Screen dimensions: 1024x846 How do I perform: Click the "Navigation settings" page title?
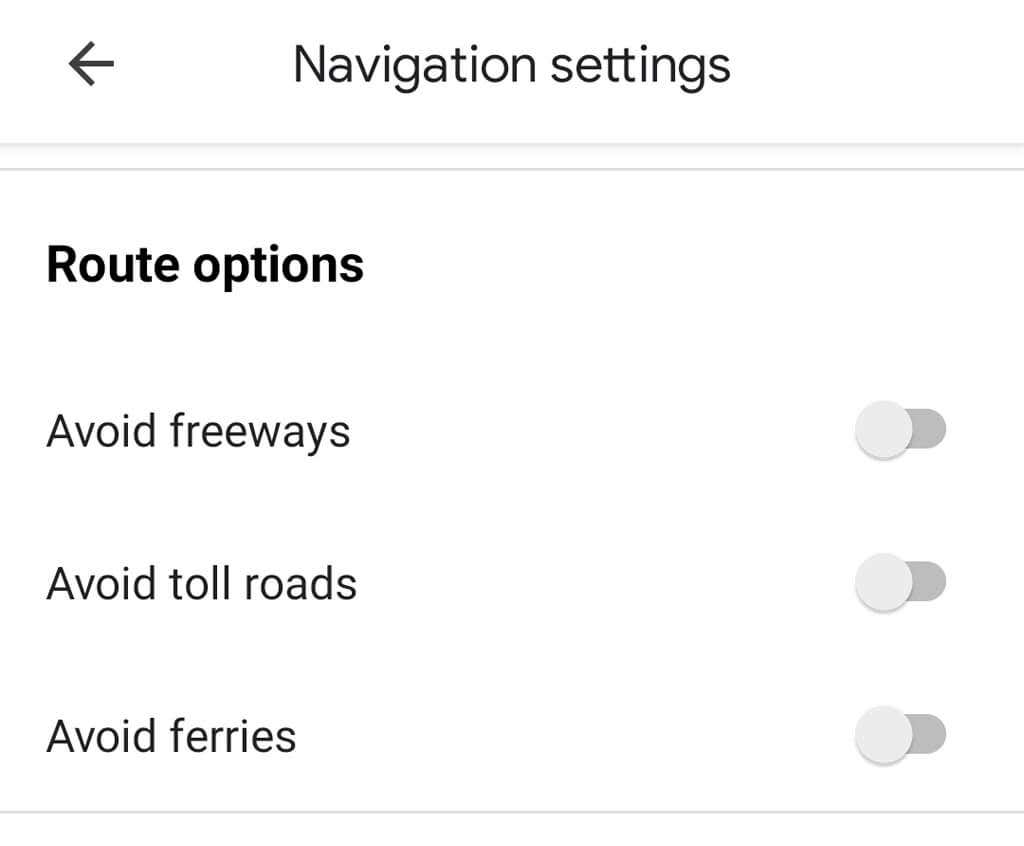511,65
